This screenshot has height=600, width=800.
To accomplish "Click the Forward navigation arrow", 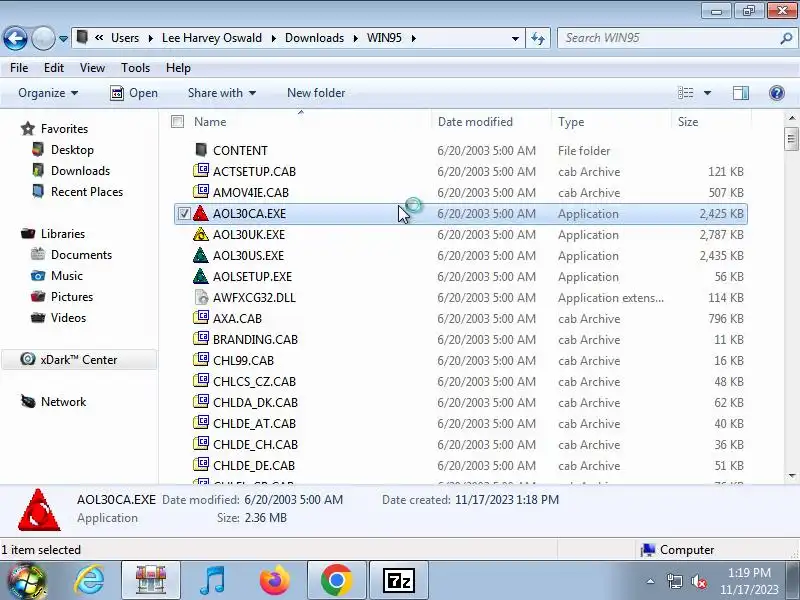I will [43, 38].
